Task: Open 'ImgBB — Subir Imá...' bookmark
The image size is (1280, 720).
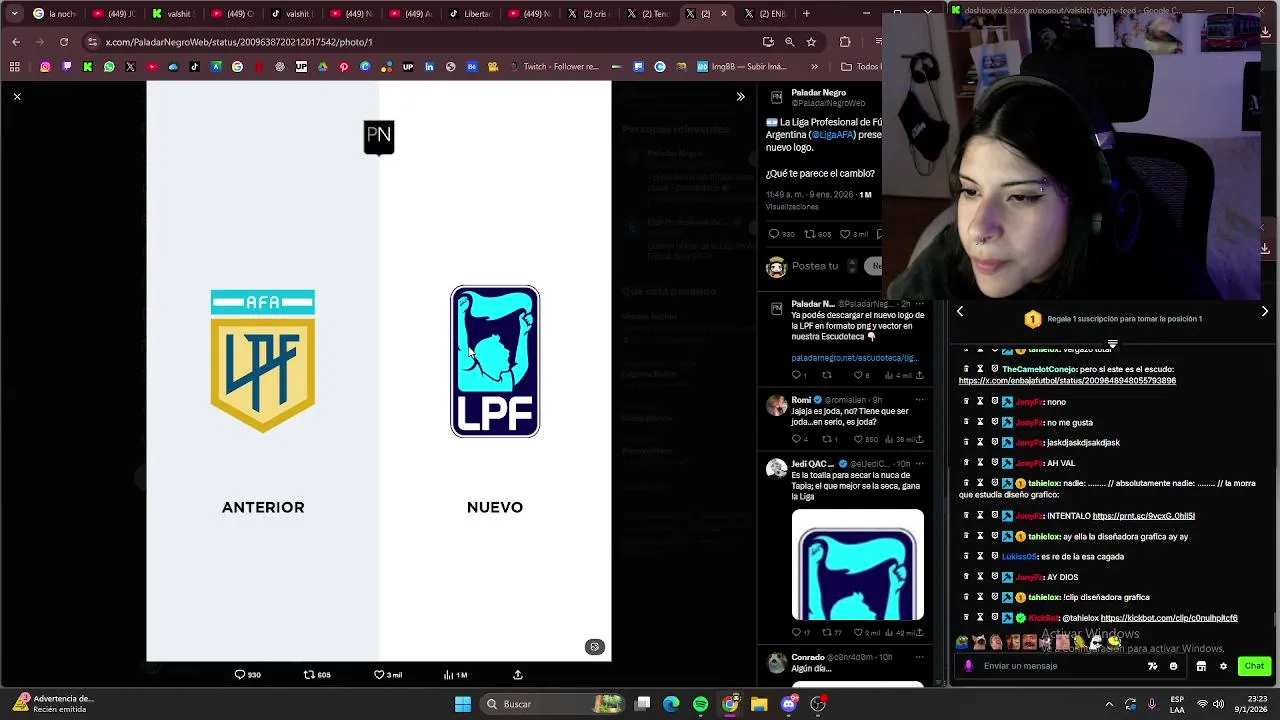Action: tap(741, 67)
